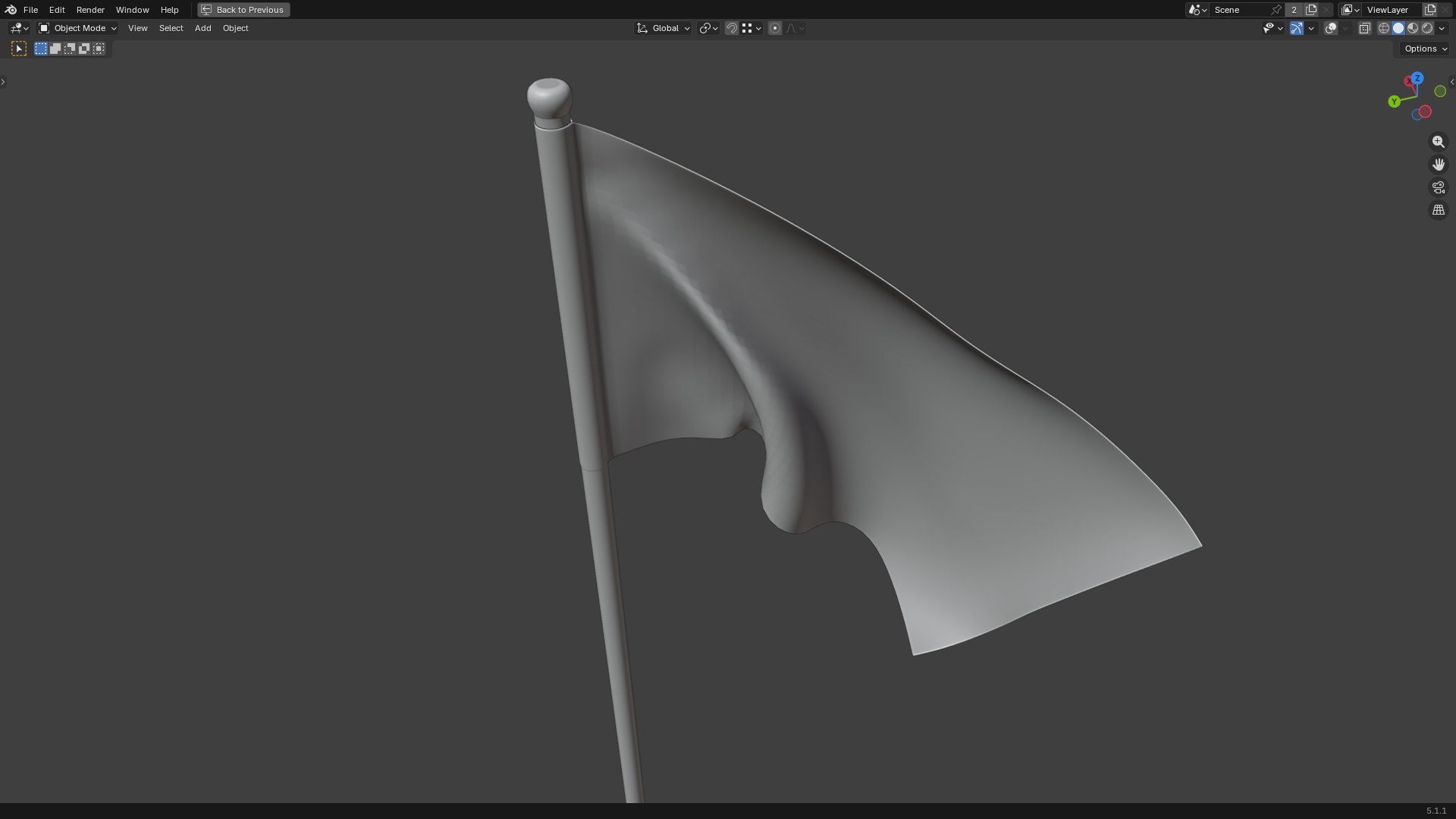Open the transform pivot point dropdown
This screenshot has height=819, width=1456.
tap(708, 28)
